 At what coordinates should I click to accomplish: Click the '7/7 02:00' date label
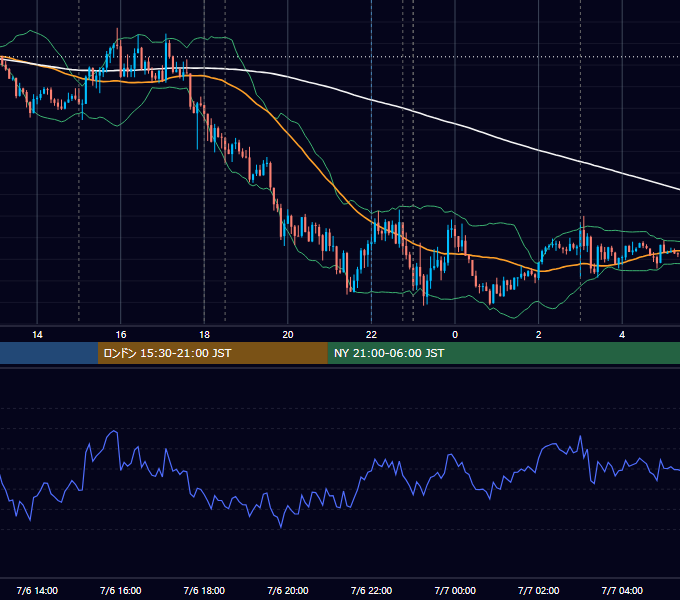click(539, 590)
